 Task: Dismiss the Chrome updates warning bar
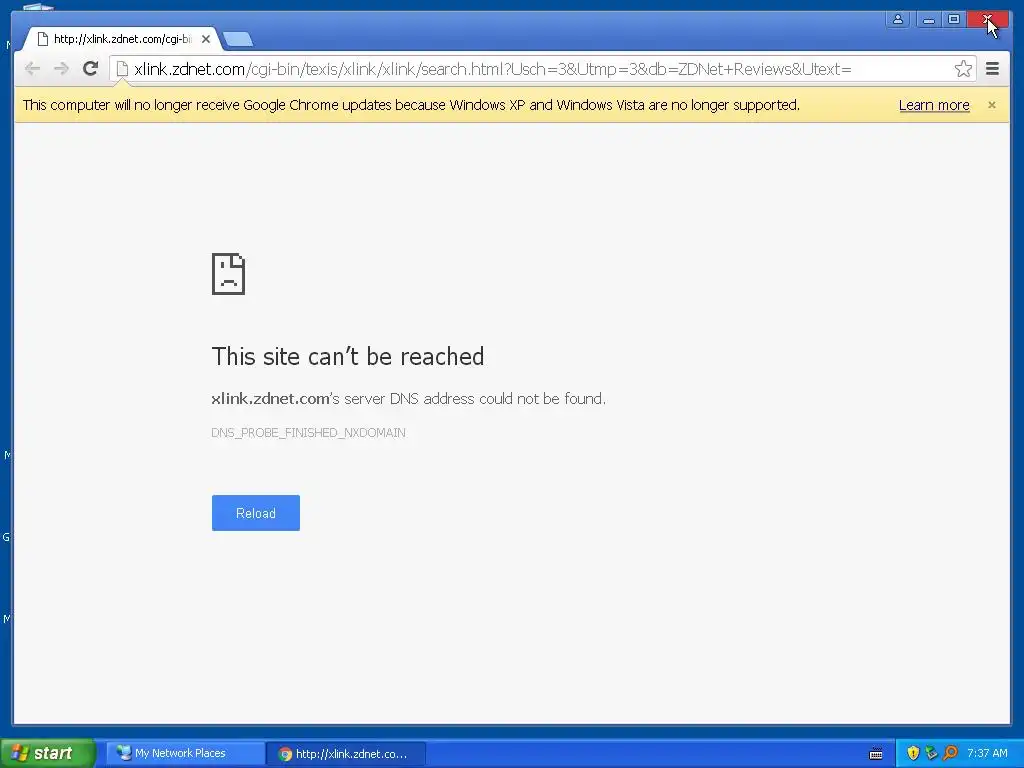tap(991, 105)
